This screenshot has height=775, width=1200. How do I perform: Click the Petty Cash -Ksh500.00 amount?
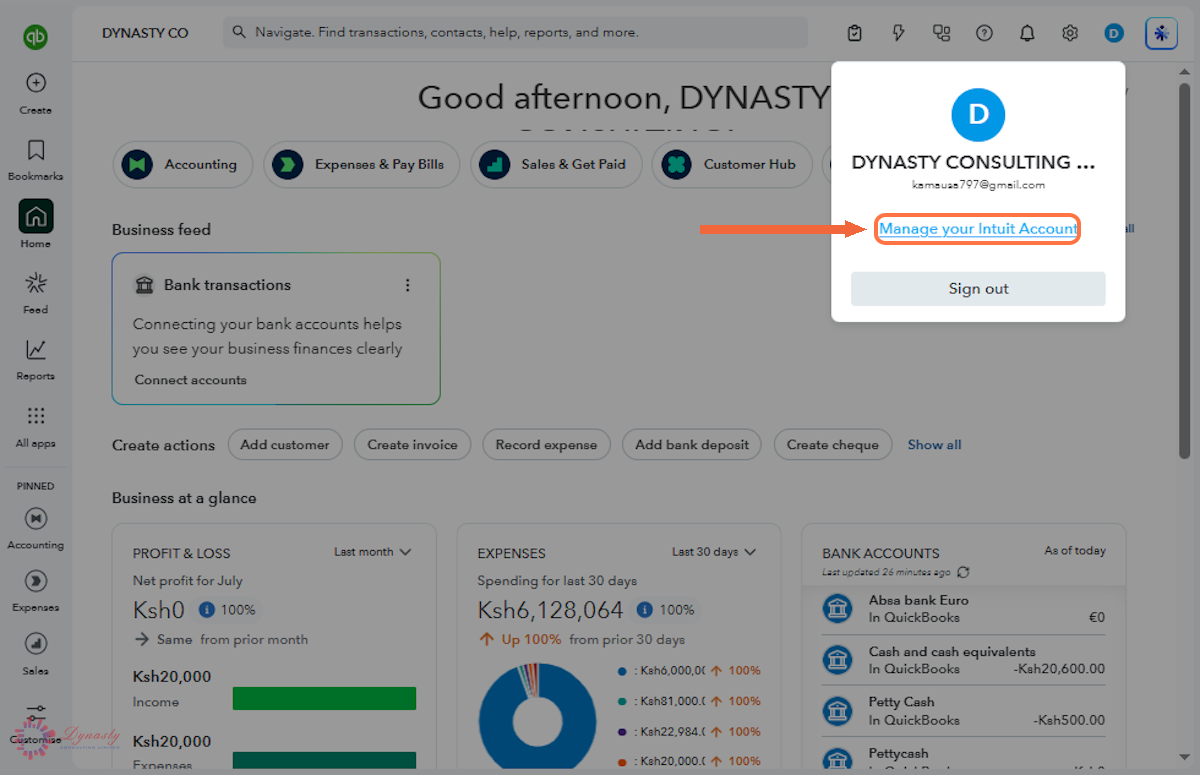[x=1068, y=720]
